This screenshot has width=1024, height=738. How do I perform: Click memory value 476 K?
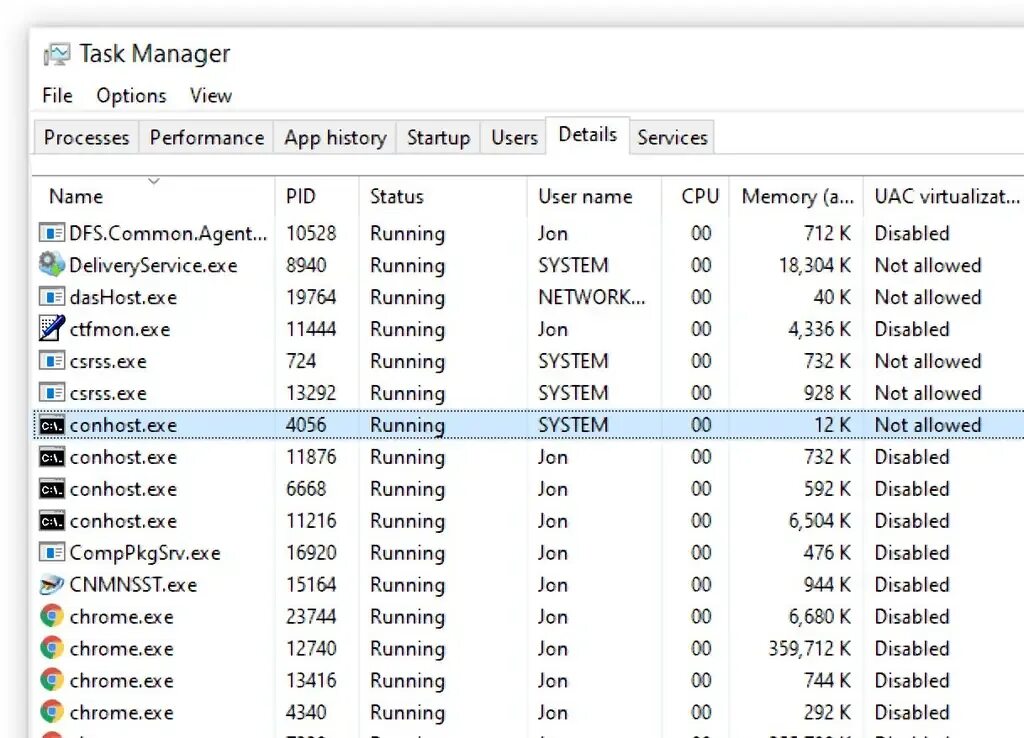click(827, 553)
